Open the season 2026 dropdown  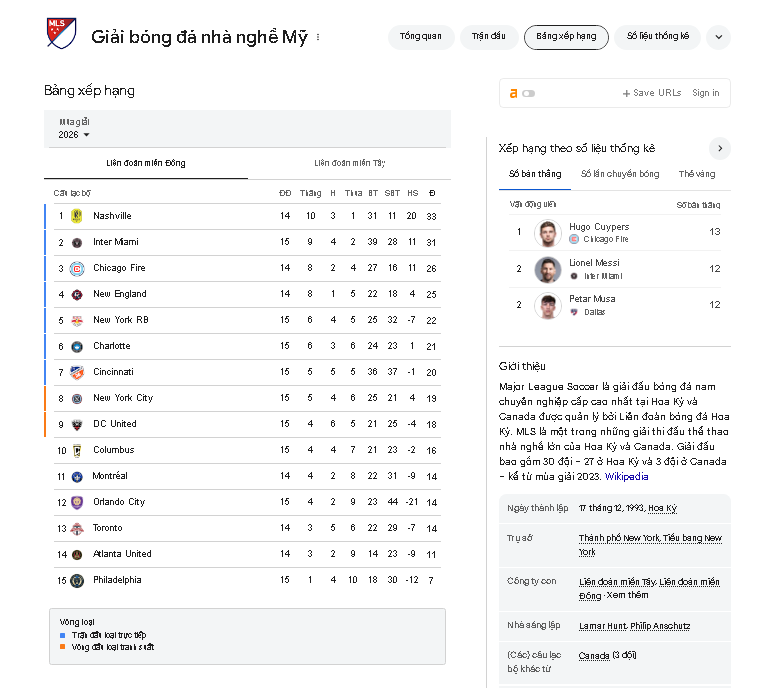74,135
